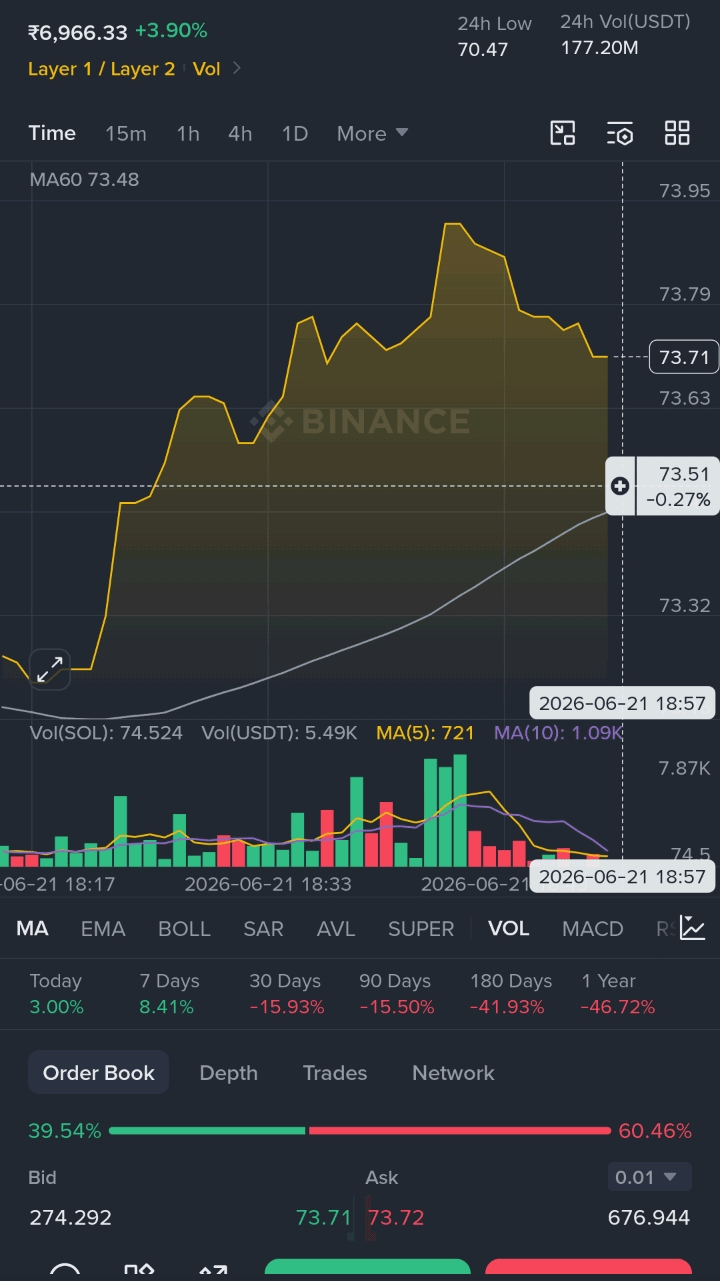Tap the green bid side of ratio bar
720x1281 pixels.
pos(207,1130)
